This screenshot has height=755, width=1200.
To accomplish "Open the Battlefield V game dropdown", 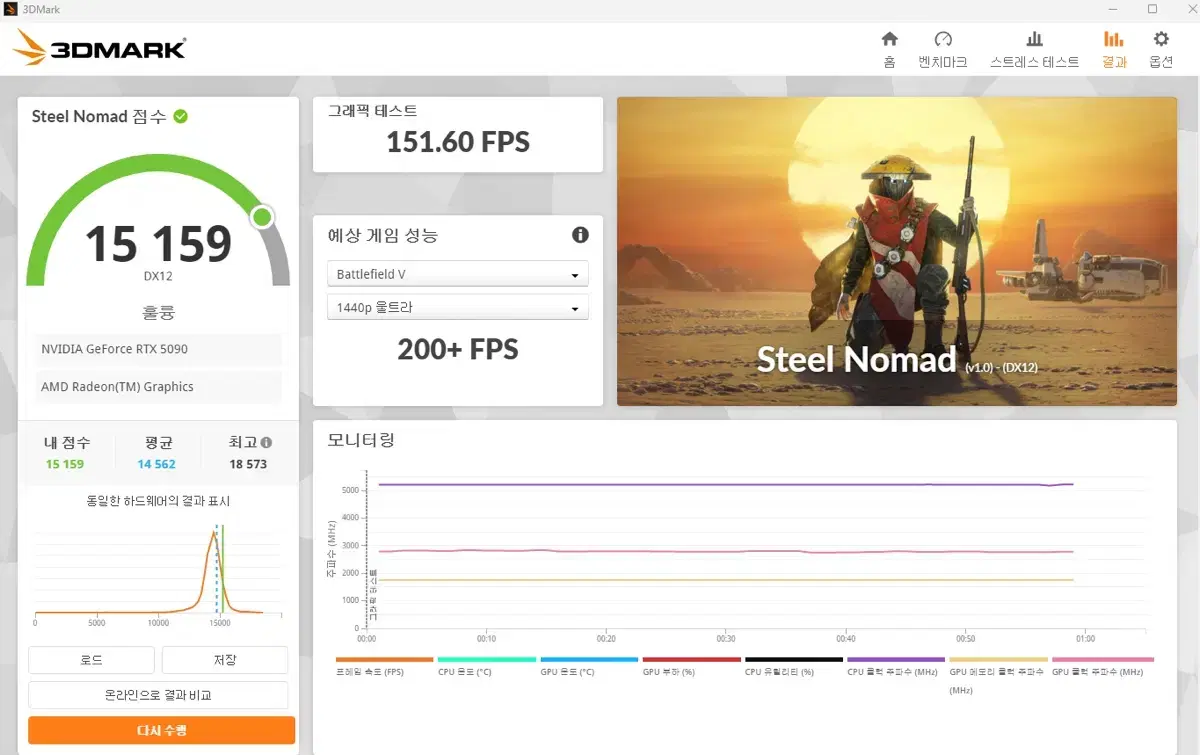I will click(x=457, y=274).
